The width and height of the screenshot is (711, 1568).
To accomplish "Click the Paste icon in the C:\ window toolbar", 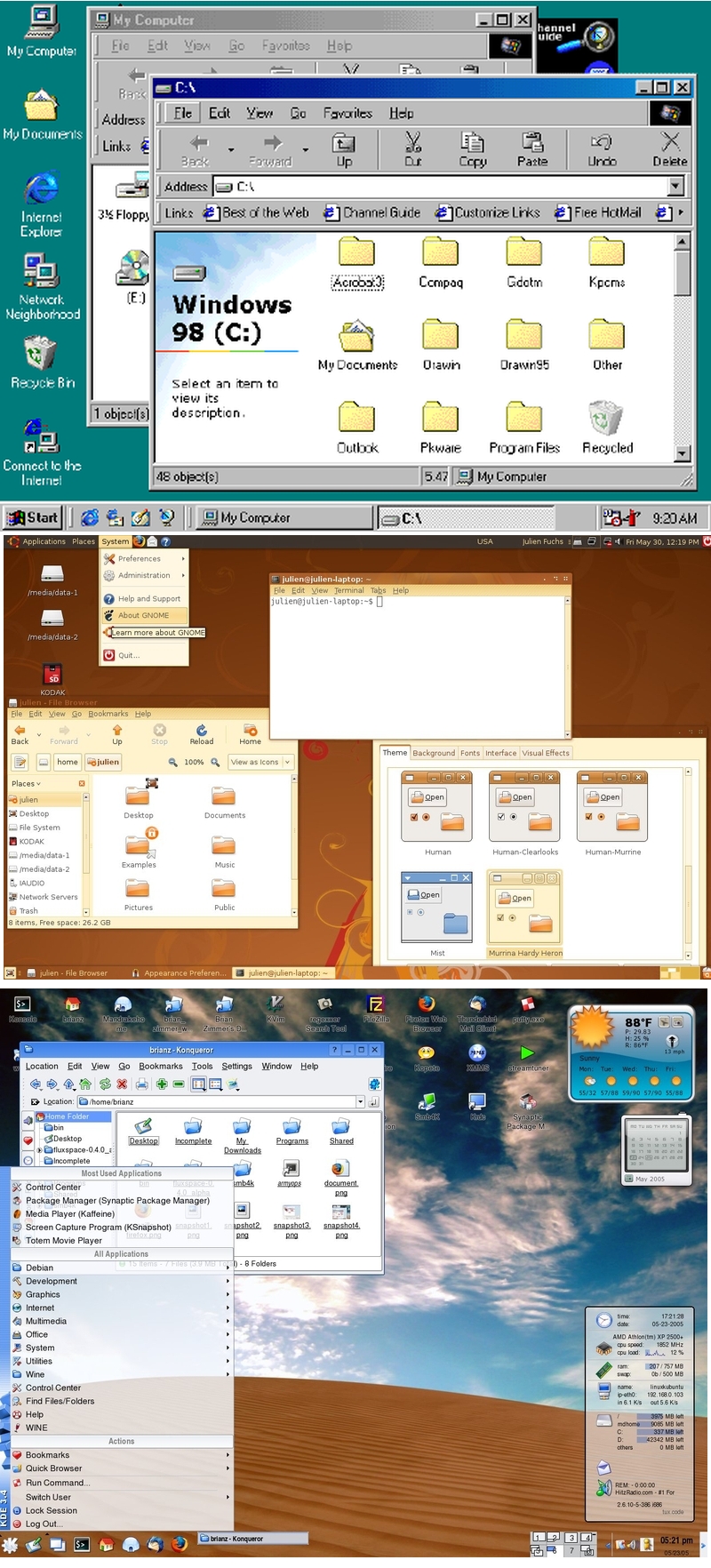I will click(x=532, y=148).
